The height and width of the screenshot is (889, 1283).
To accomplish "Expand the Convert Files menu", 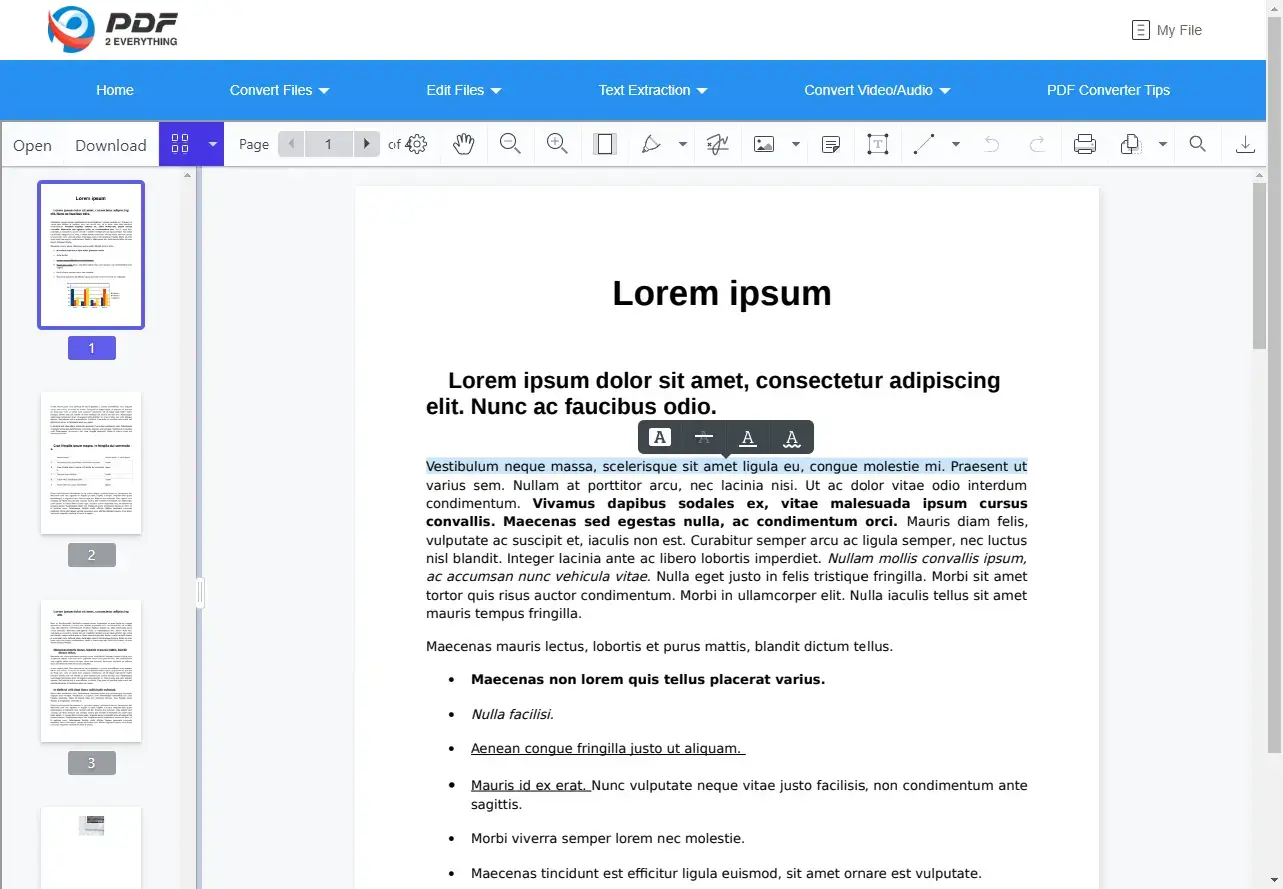I will tap(279, 90).
